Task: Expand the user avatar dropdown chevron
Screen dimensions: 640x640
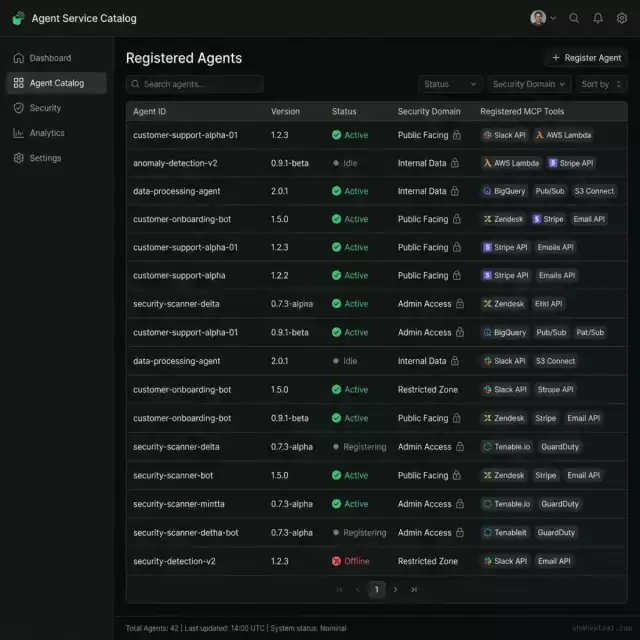Action: click(553, 18)
